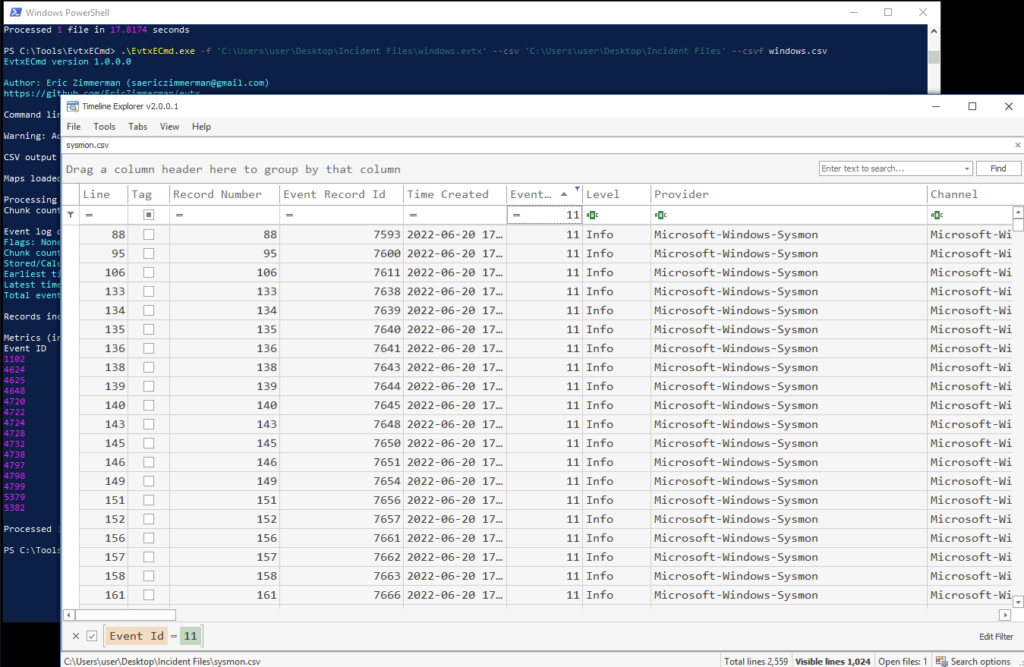This screenshot has width=1024, height=667.
Task: Open Provider column filter operator icon
Action: (660, 215)
